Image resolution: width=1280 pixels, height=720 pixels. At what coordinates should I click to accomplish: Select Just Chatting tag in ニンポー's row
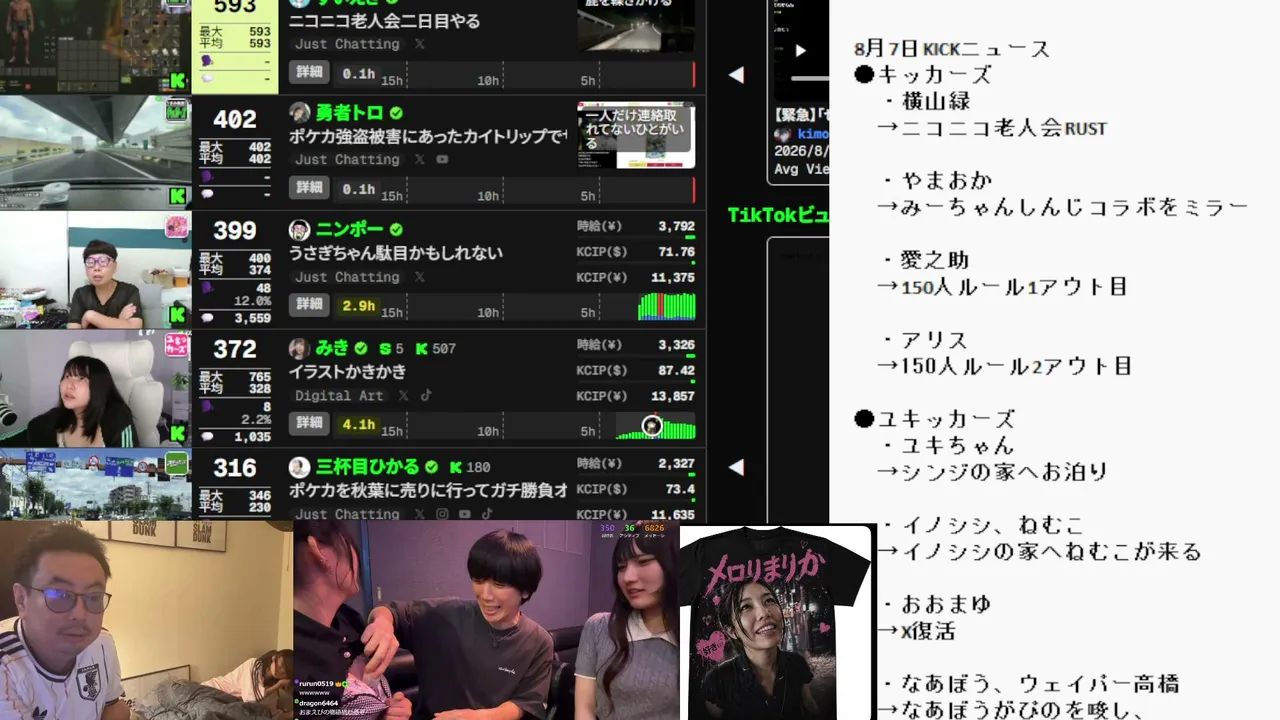tap(347, 277)
